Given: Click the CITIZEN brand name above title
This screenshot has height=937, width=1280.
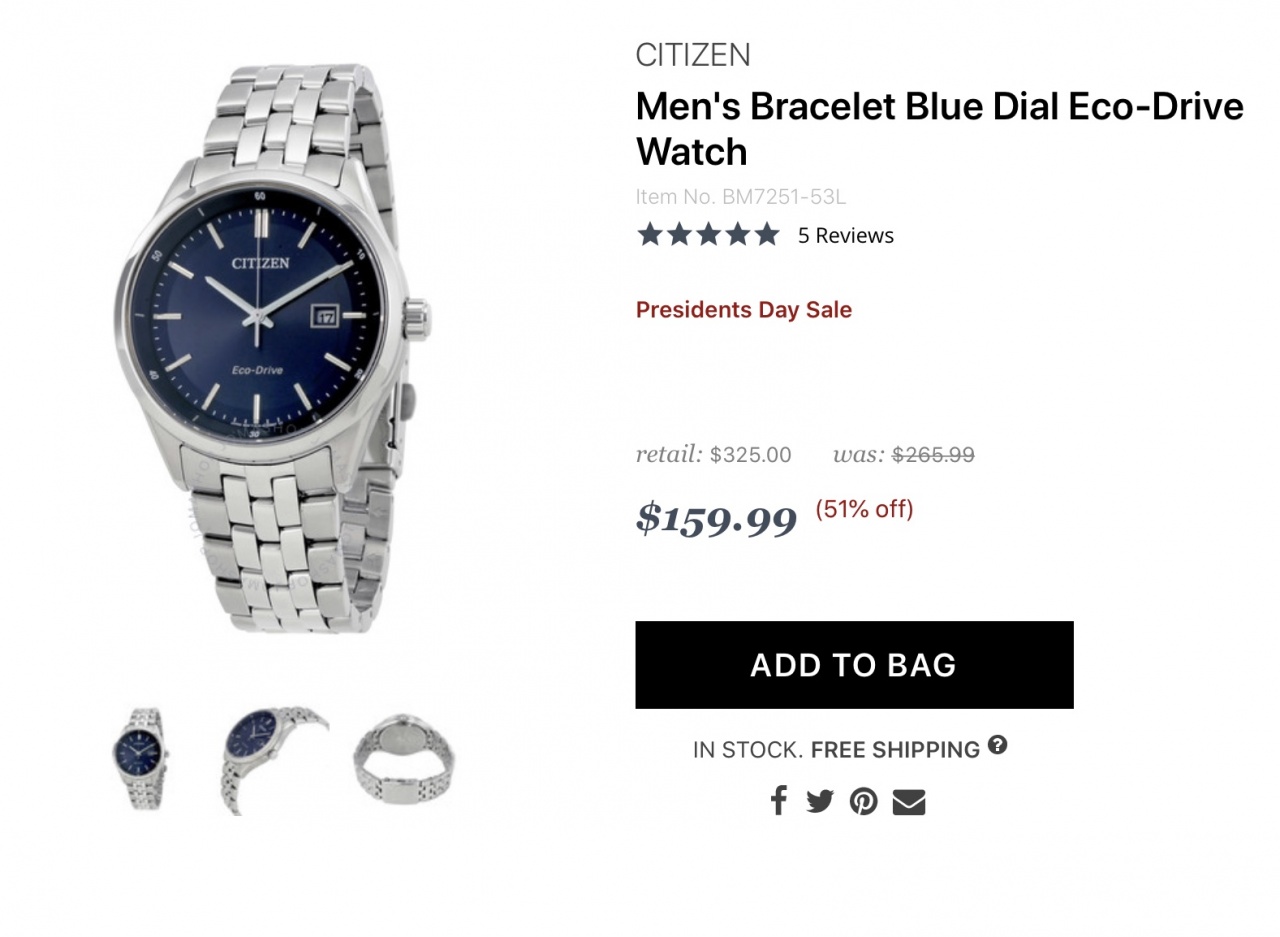Looking at the screenshot, I should [x=693, y=55].
